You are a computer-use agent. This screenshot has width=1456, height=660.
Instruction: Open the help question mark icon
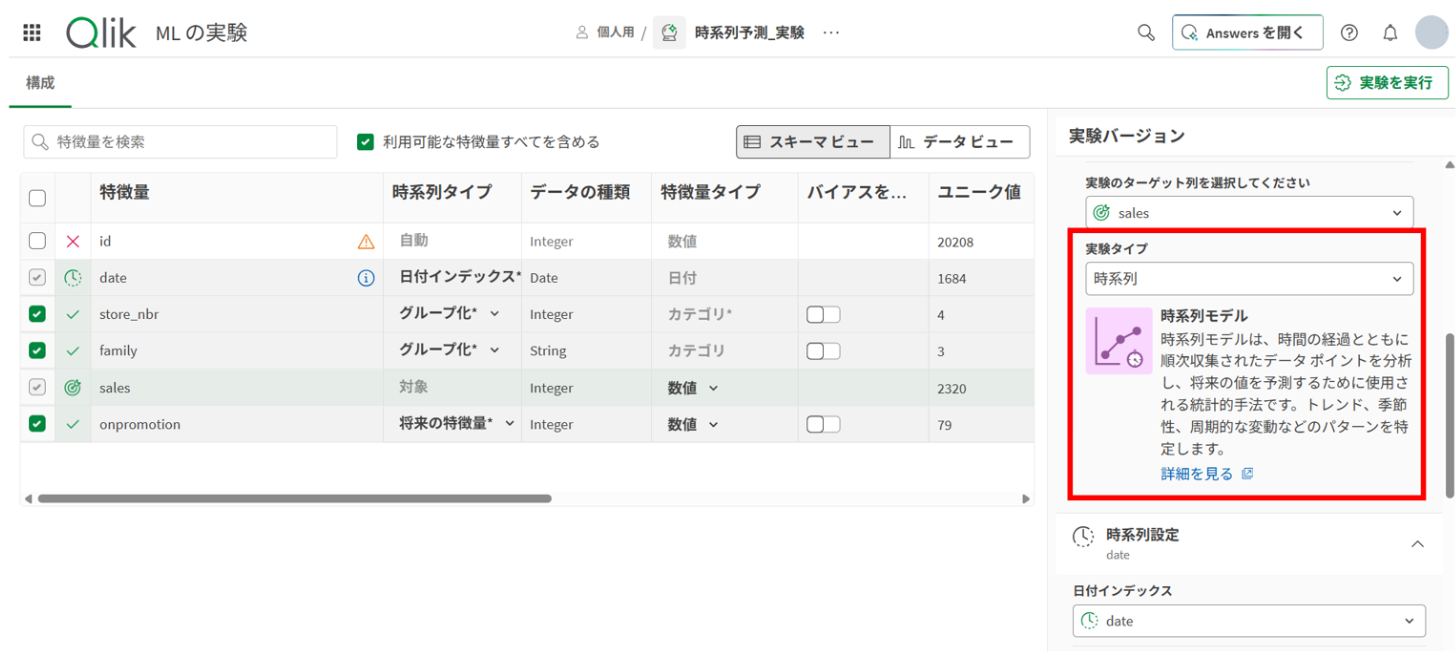pos(1349,32)
